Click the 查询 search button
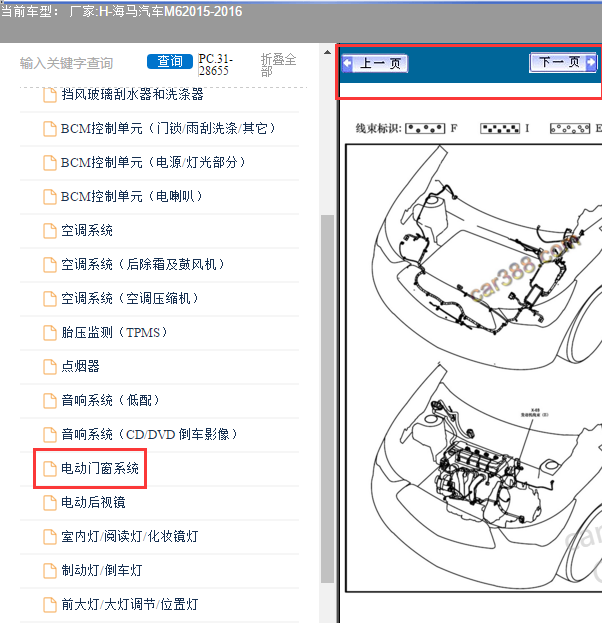Image resolution: width=602 pixels, height=623 pixels. (x=170, y=62)
